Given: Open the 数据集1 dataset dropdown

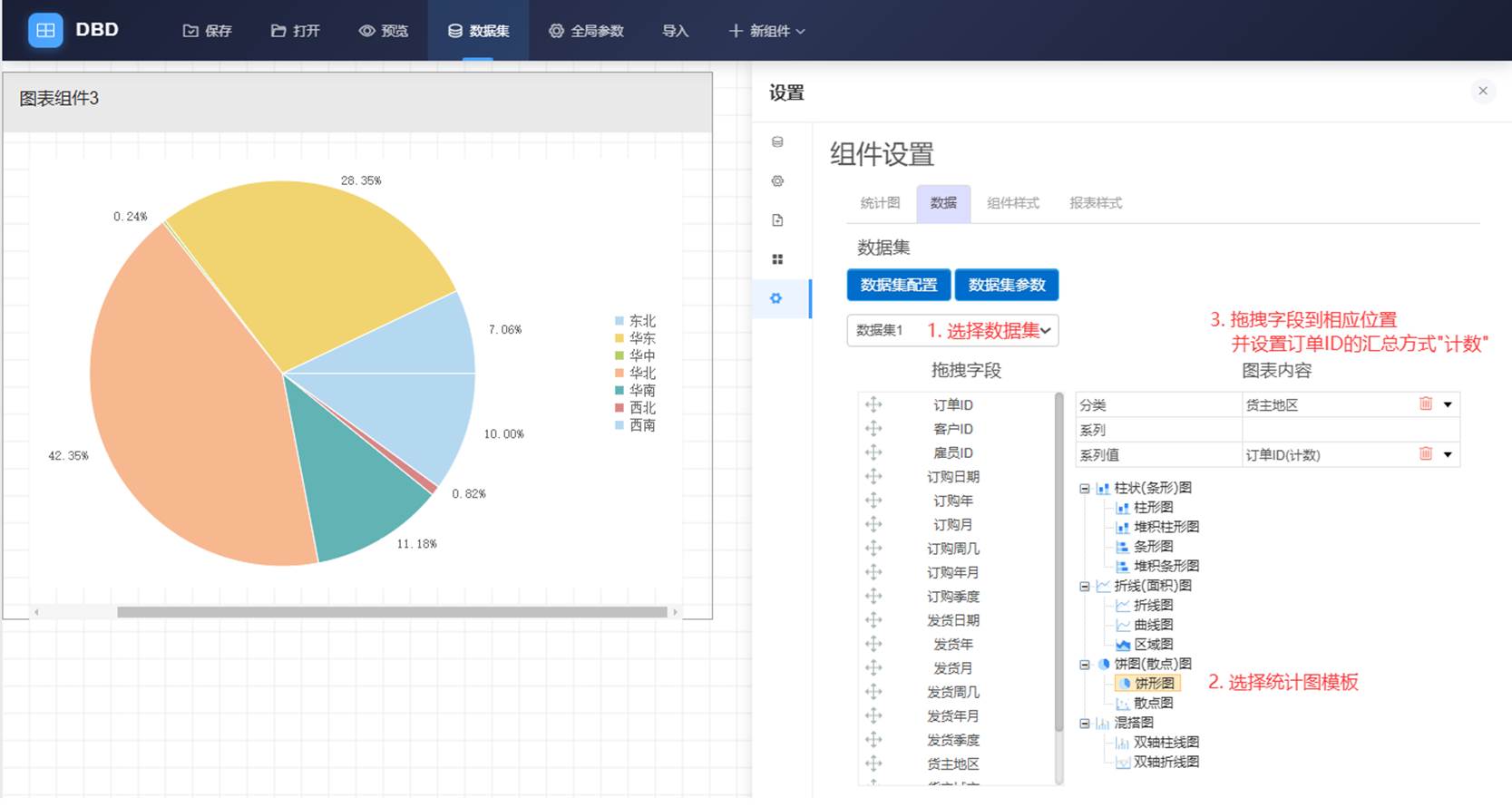Looking at the screenshot, I should 952,330.
